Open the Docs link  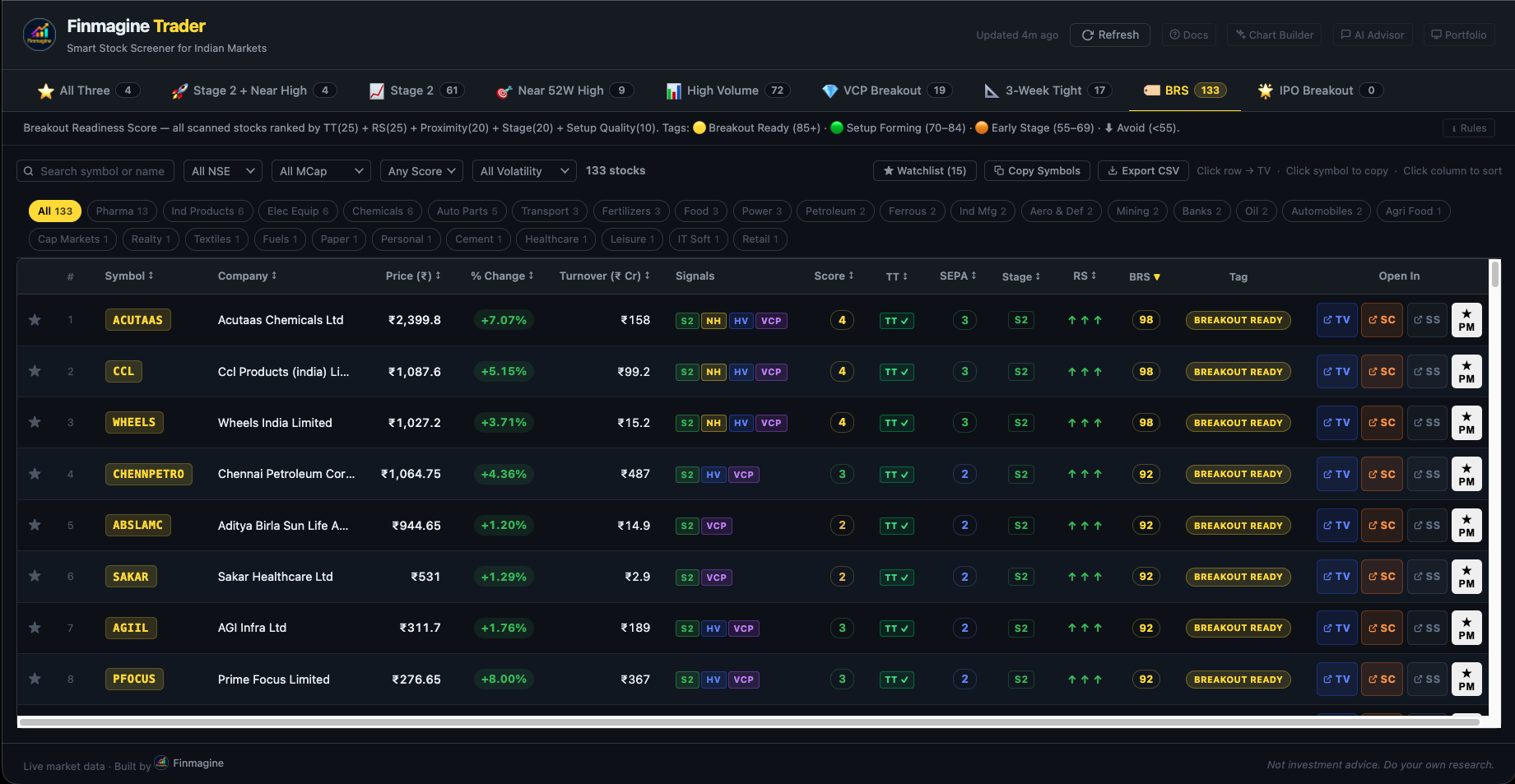pyautogui.click(x=1188, y=35)
